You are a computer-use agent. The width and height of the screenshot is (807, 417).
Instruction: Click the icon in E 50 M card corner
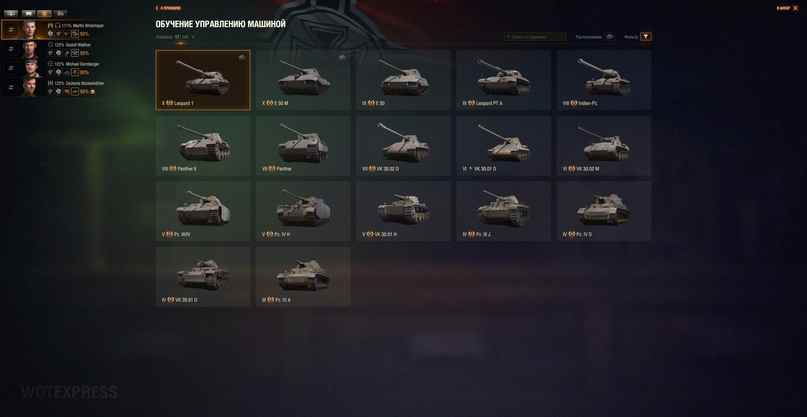pos(342,58)
